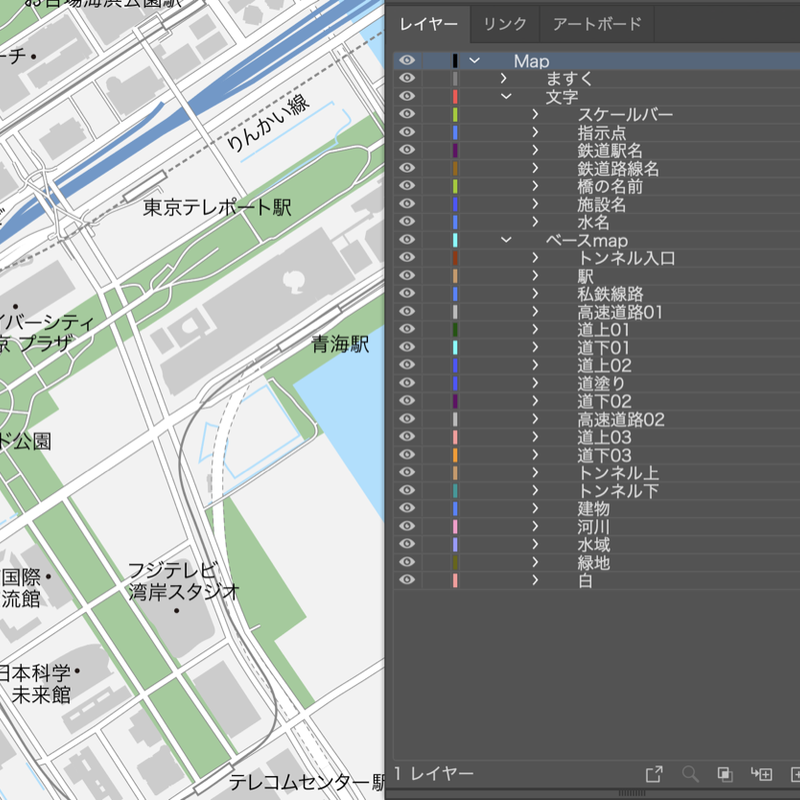Open Collect for Export via the panel icon
Viewport: 800px width, 800px height.
point(655,773)
